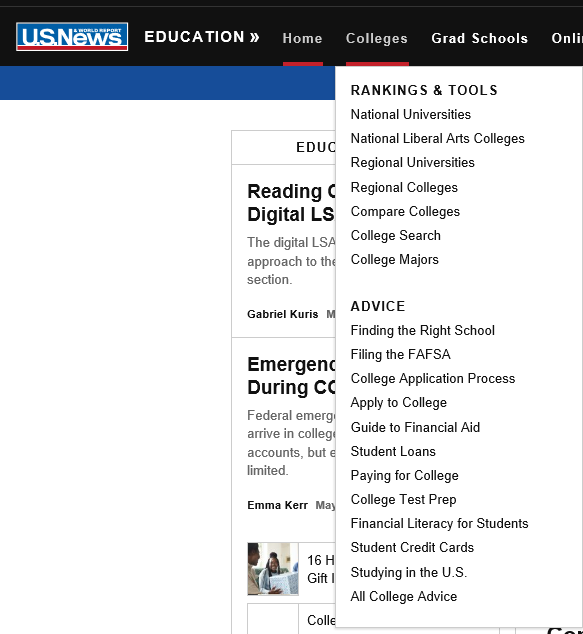
Task: Open the gift article thumbnail image
Action: tap(273, 569)
